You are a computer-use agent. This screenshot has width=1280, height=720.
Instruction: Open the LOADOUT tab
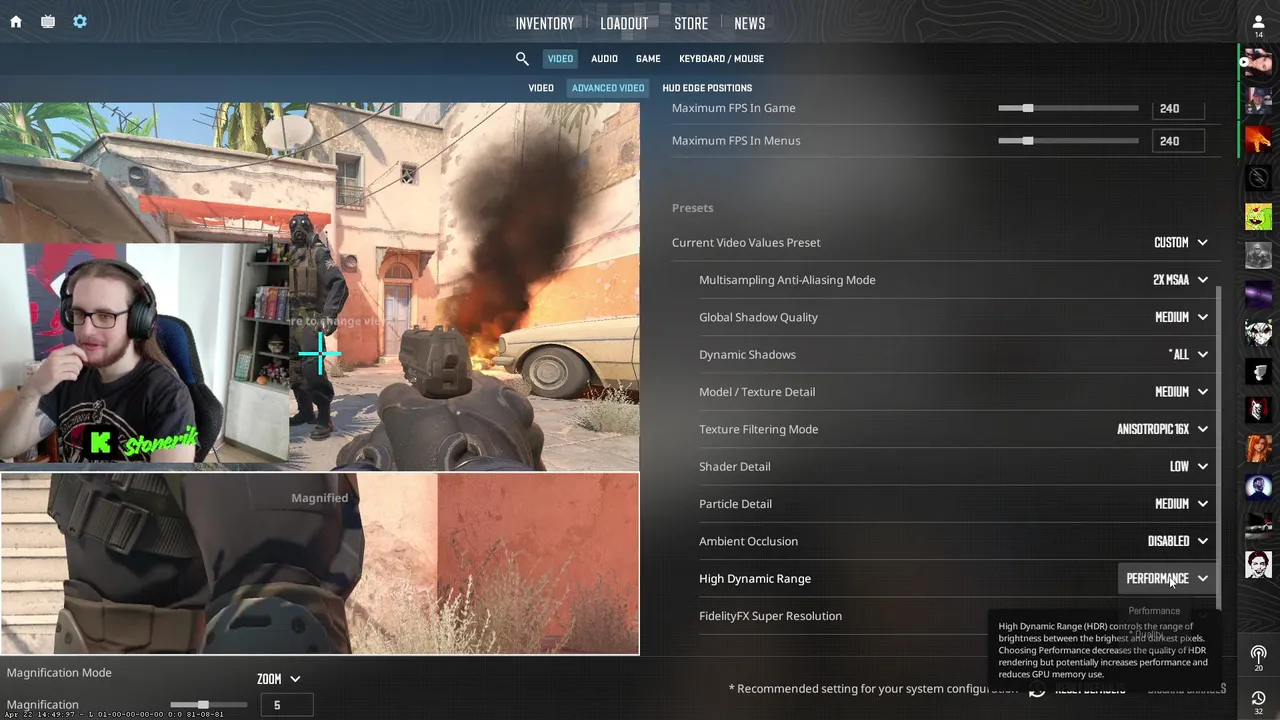click(624, 24)
